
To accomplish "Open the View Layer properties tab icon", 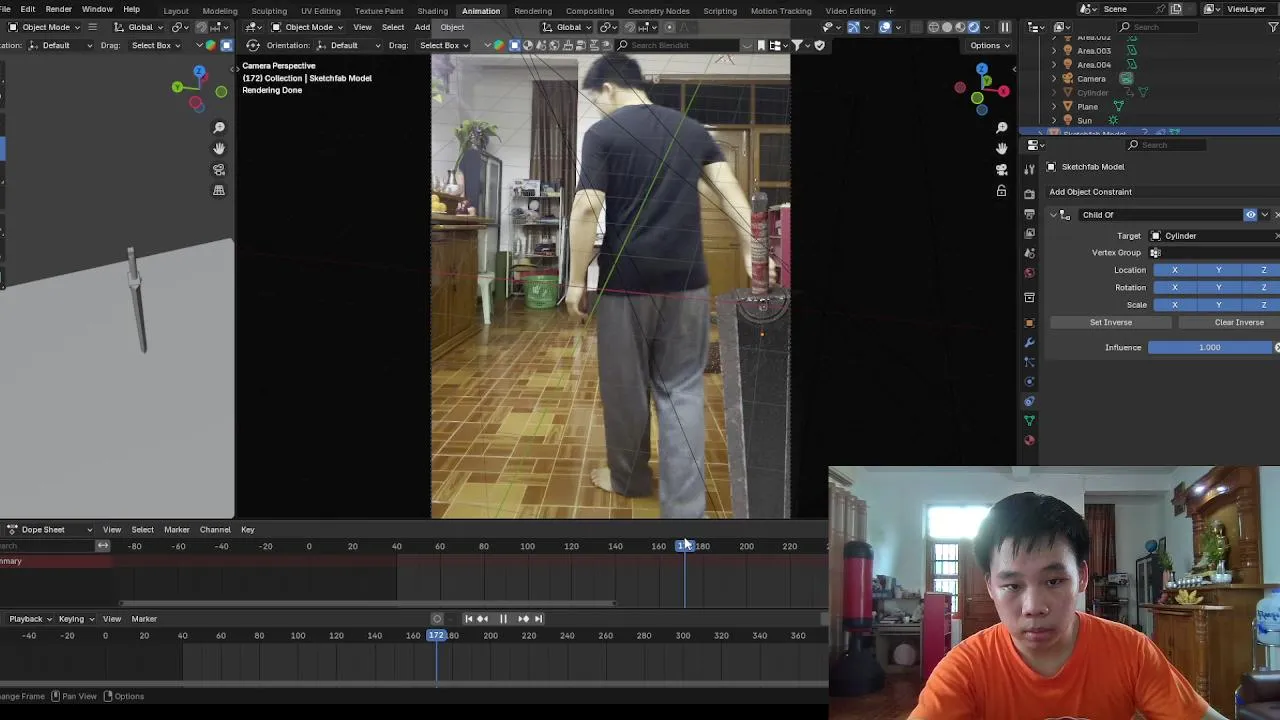I will pos(1029,233).
